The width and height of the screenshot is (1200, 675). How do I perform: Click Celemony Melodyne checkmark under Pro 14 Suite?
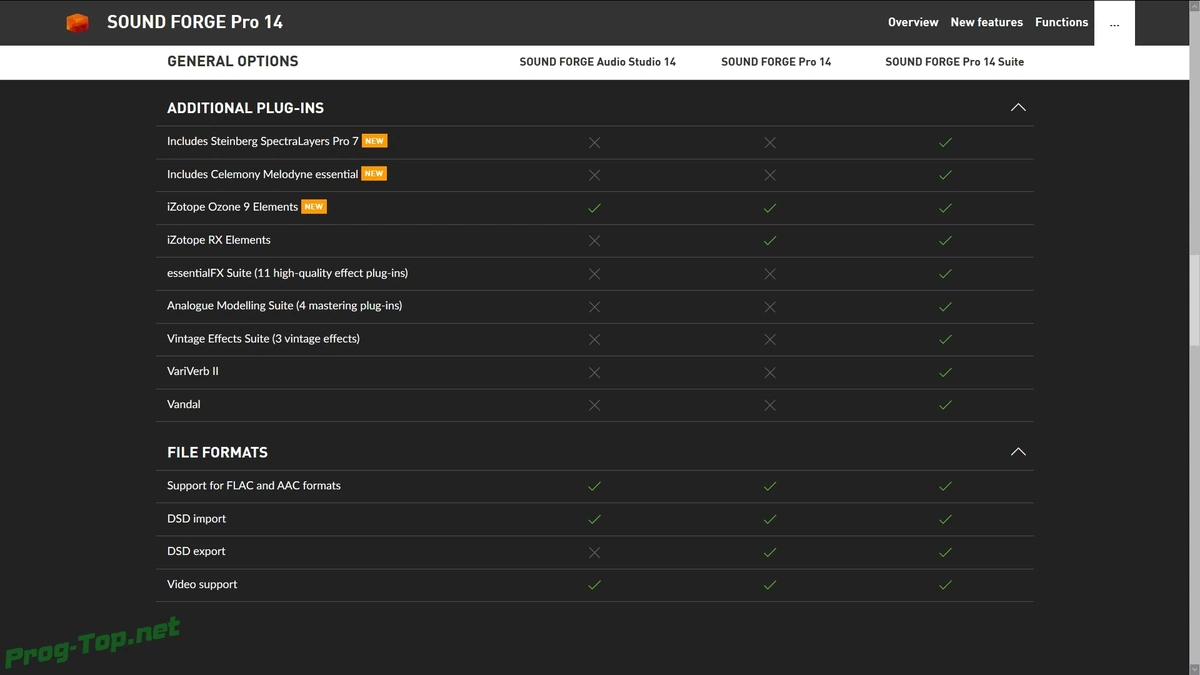(x=945, y=175)
